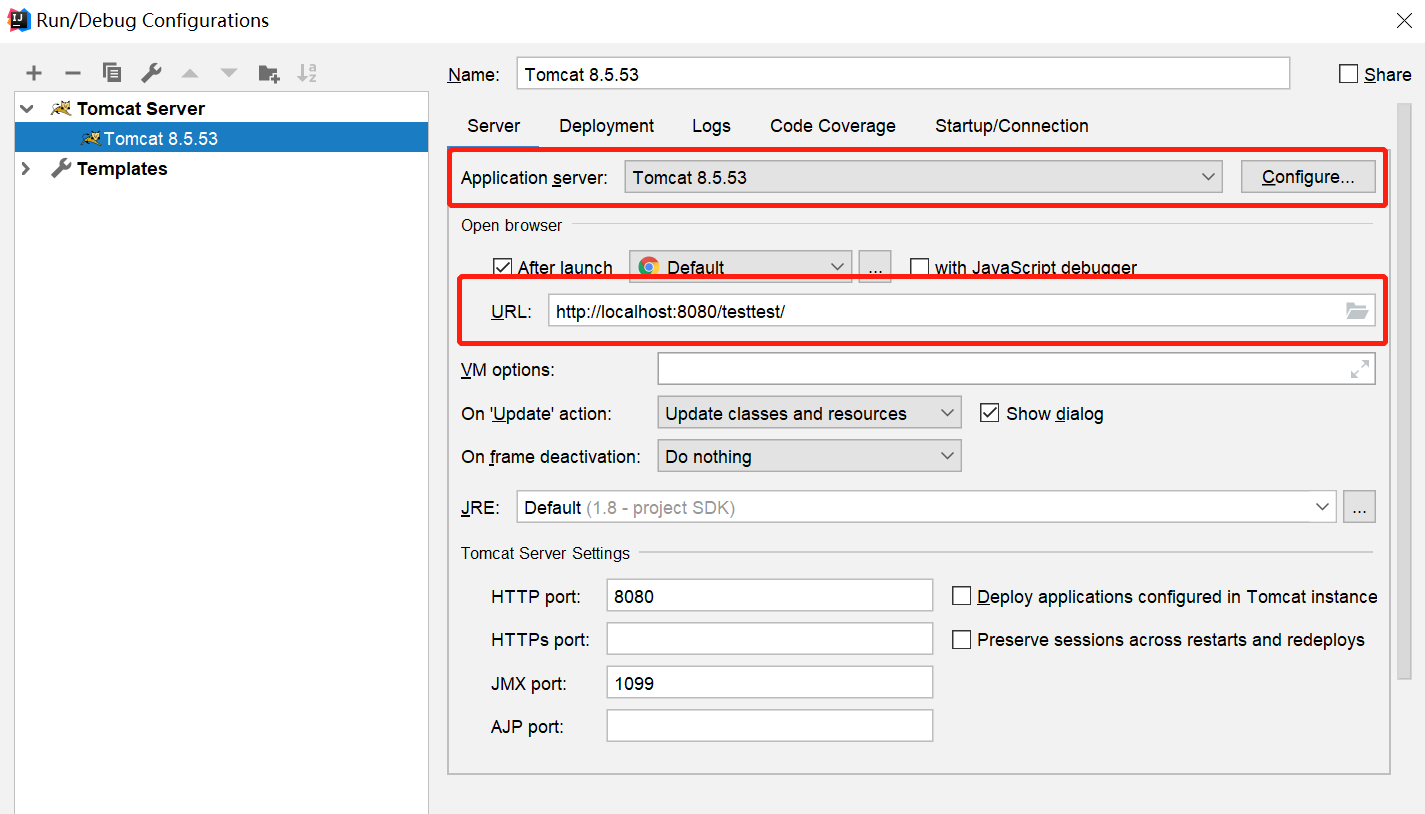The height and width of the screenshot is (814, 1425).
Task: Click the Tomcat Server group icon
Action: click(x=61, y=108)
